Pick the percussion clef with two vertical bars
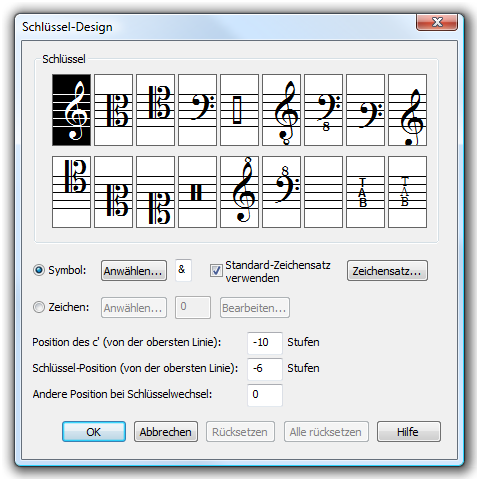485x487 pixels. [197, 192]
